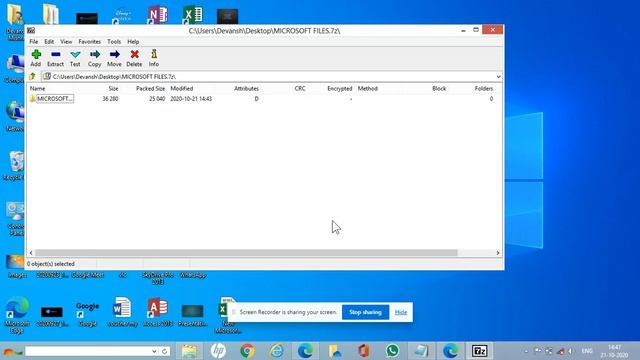The width and height of the screenshot is (640, 360).
Task: Open the Edit menu
Action: pos(49,42)
